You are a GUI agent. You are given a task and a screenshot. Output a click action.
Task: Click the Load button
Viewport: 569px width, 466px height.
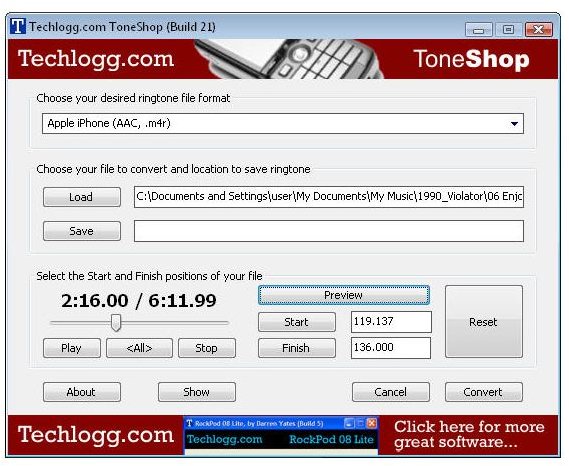(82, 197)
